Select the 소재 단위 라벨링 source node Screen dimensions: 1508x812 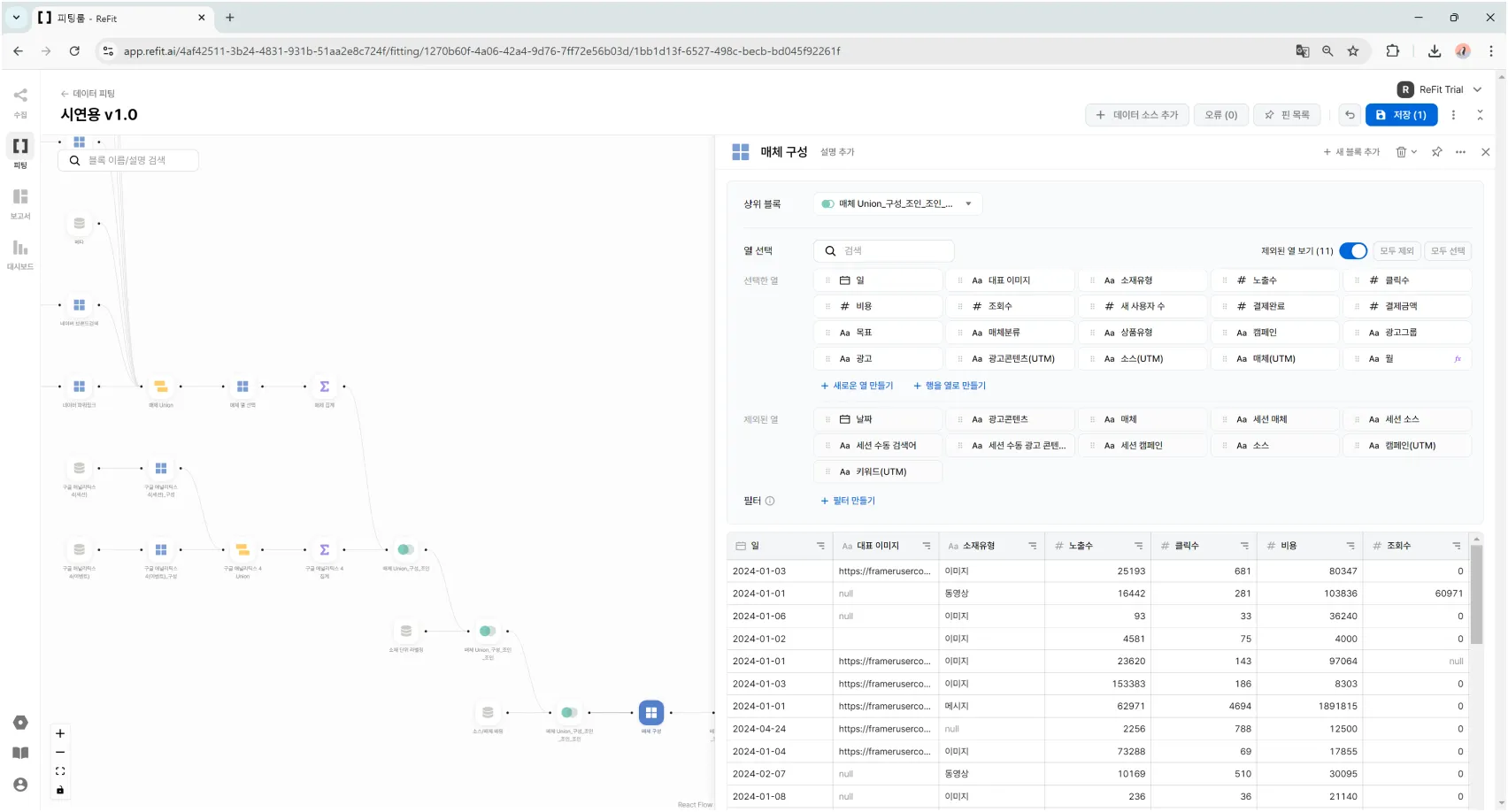click(406, 631)
